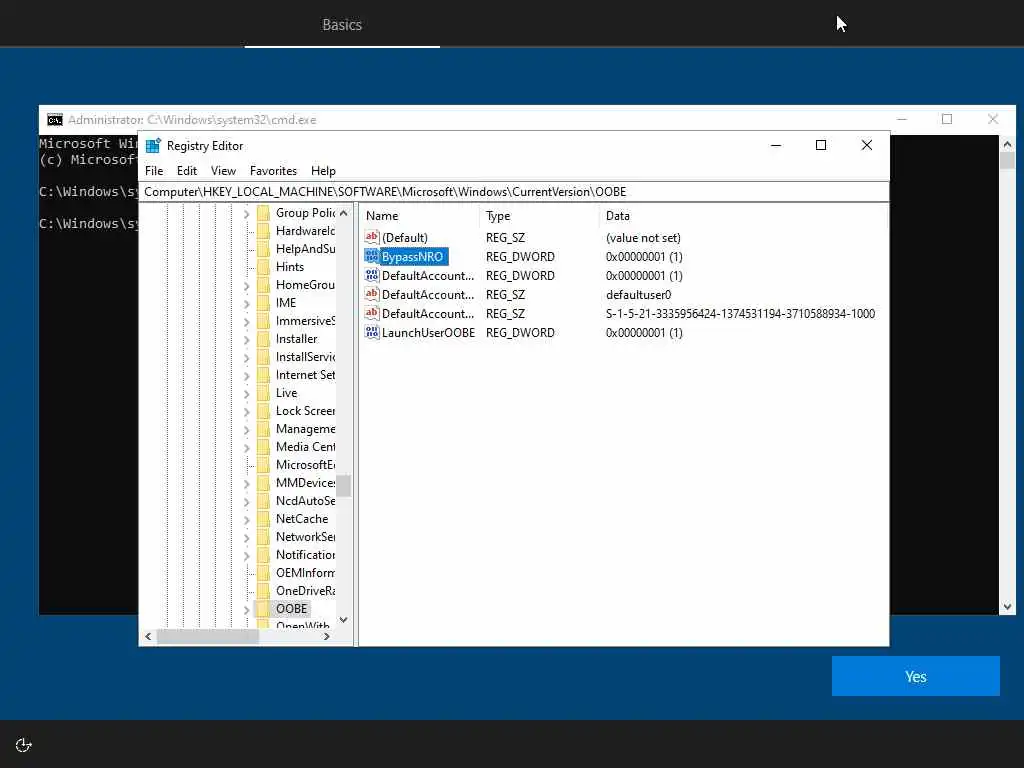Click the Name column header
The height and width of the screenshot is (768, 1024).
click(x=419, y=216)
